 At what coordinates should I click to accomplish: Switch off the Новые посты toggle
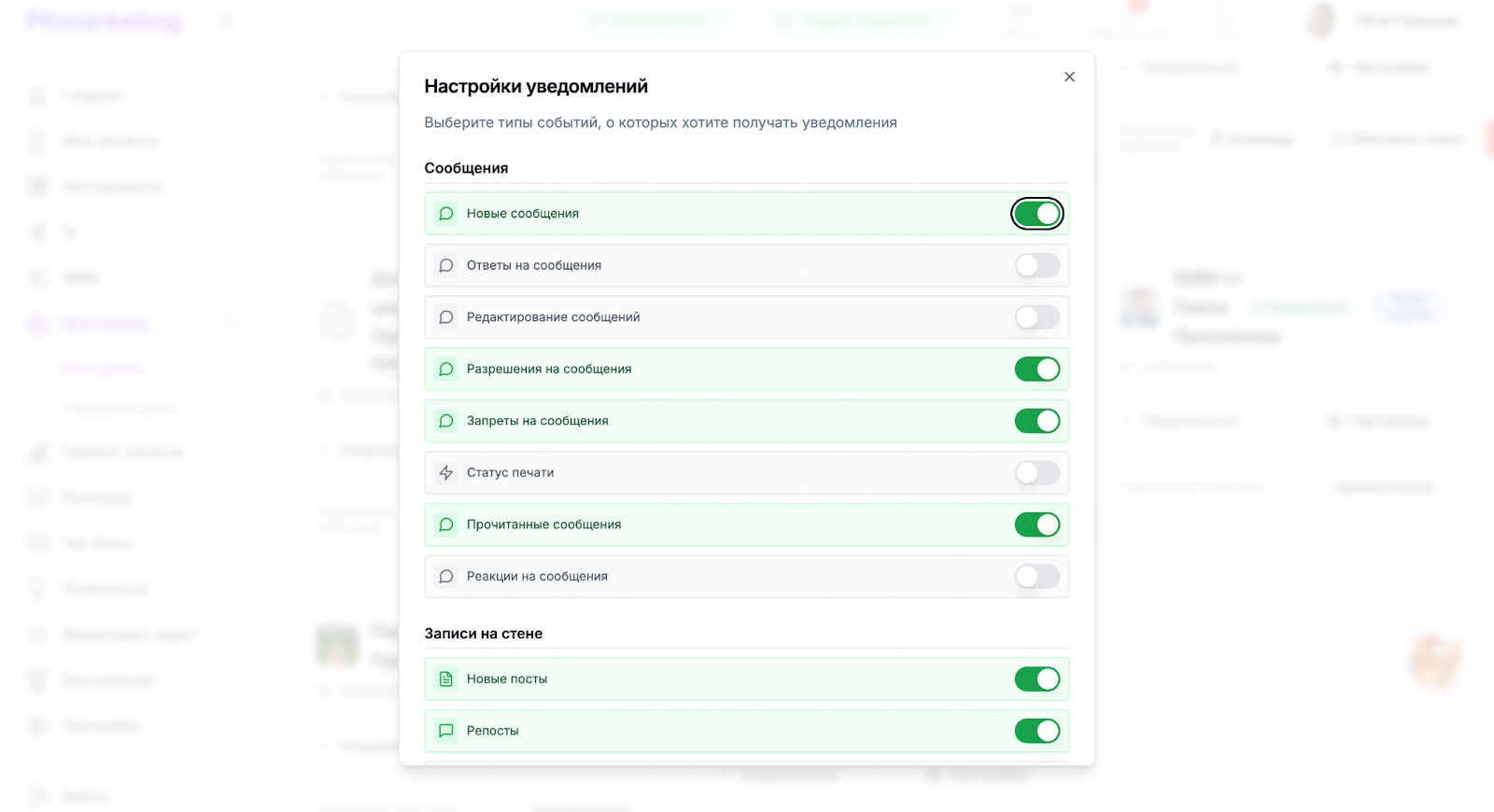click(x=1037, y=679)
